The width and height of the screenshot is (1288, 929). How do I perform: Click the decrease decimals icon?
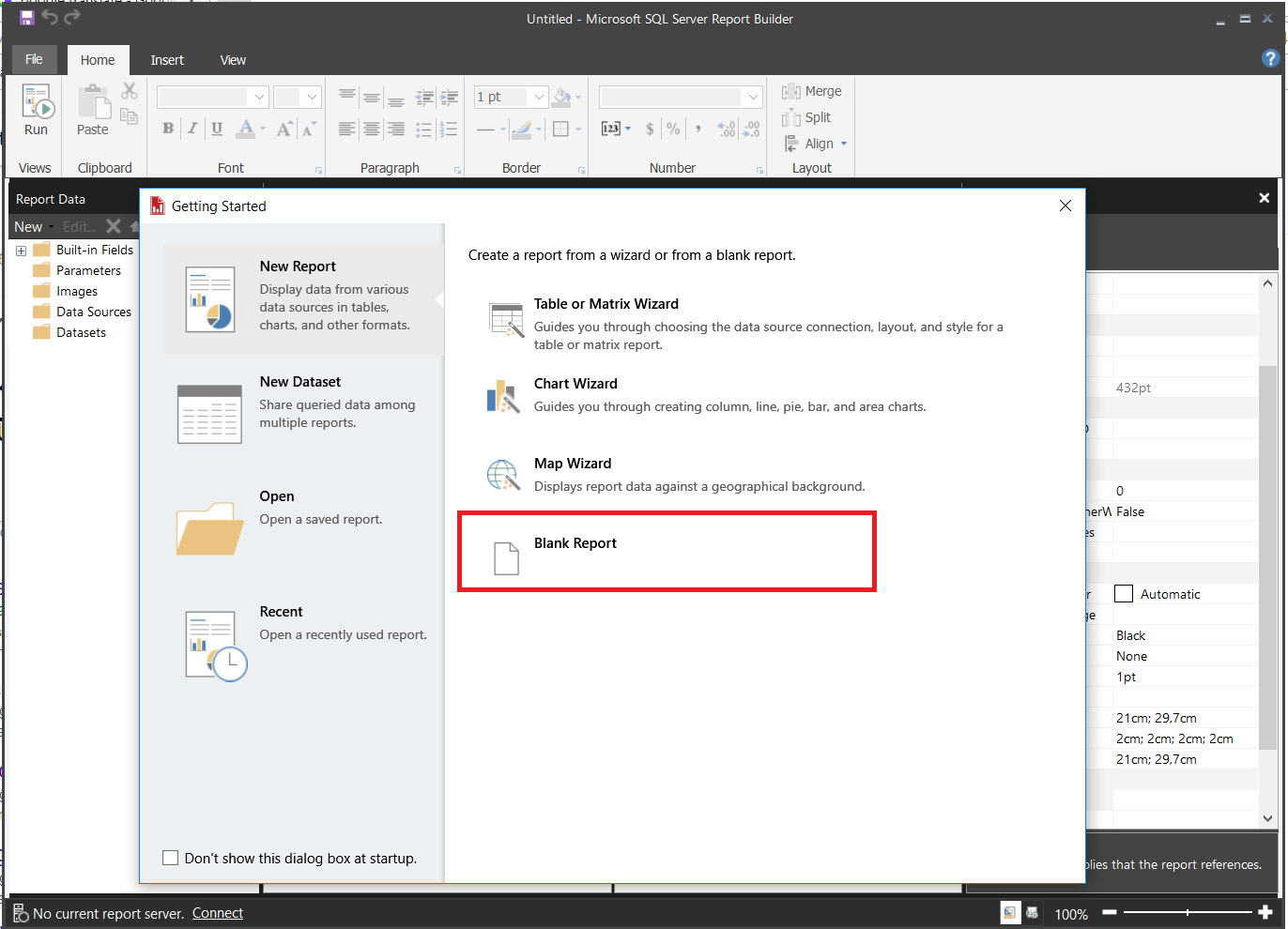point(751,129)
